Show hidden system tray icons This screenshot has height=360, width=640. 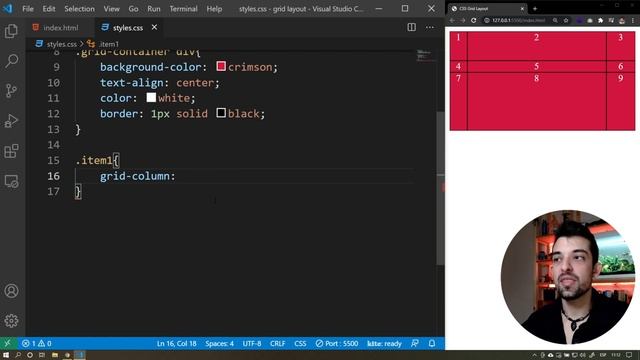pos(534,355)
